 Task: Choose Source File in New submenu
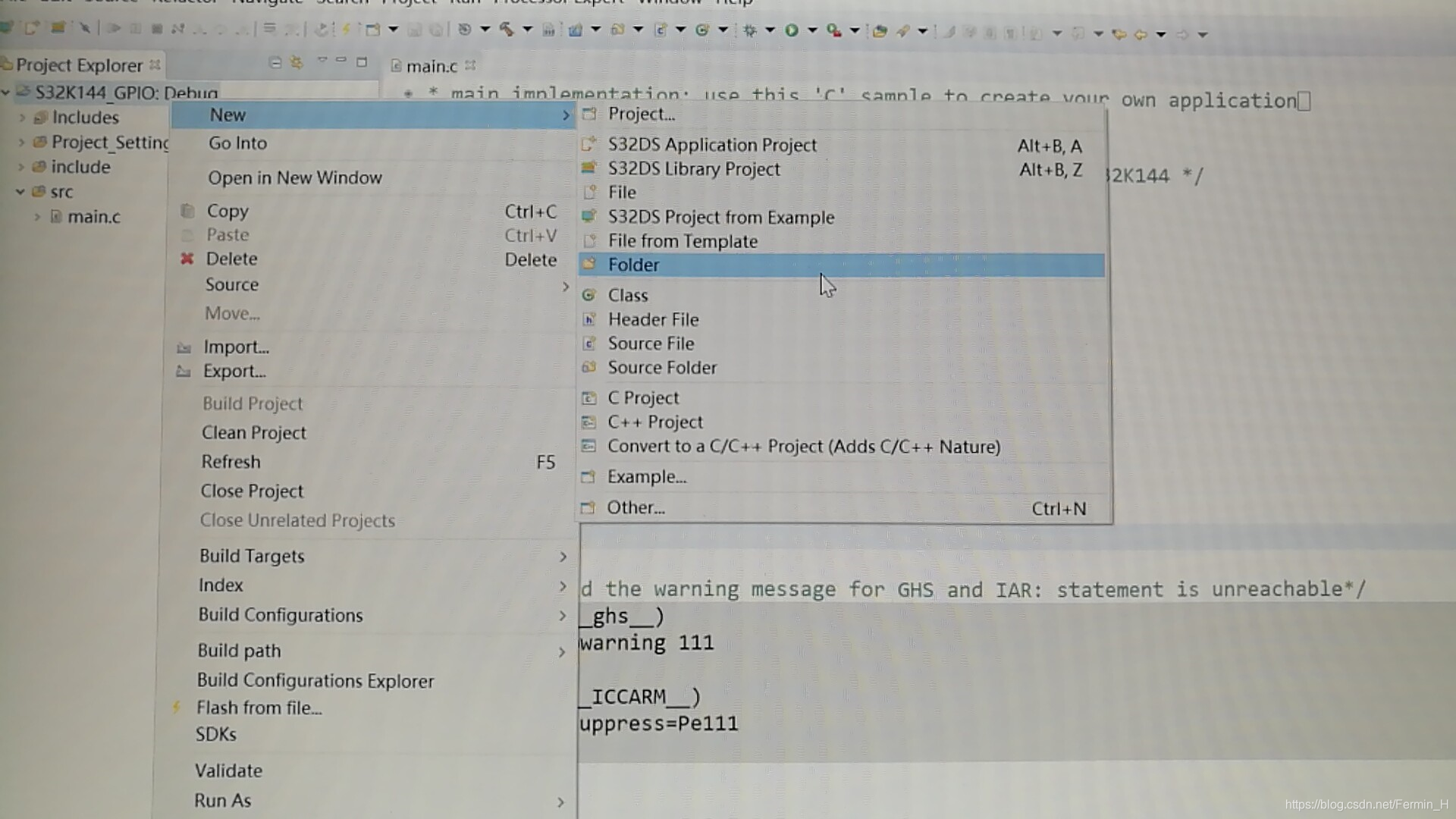(841, 344)
